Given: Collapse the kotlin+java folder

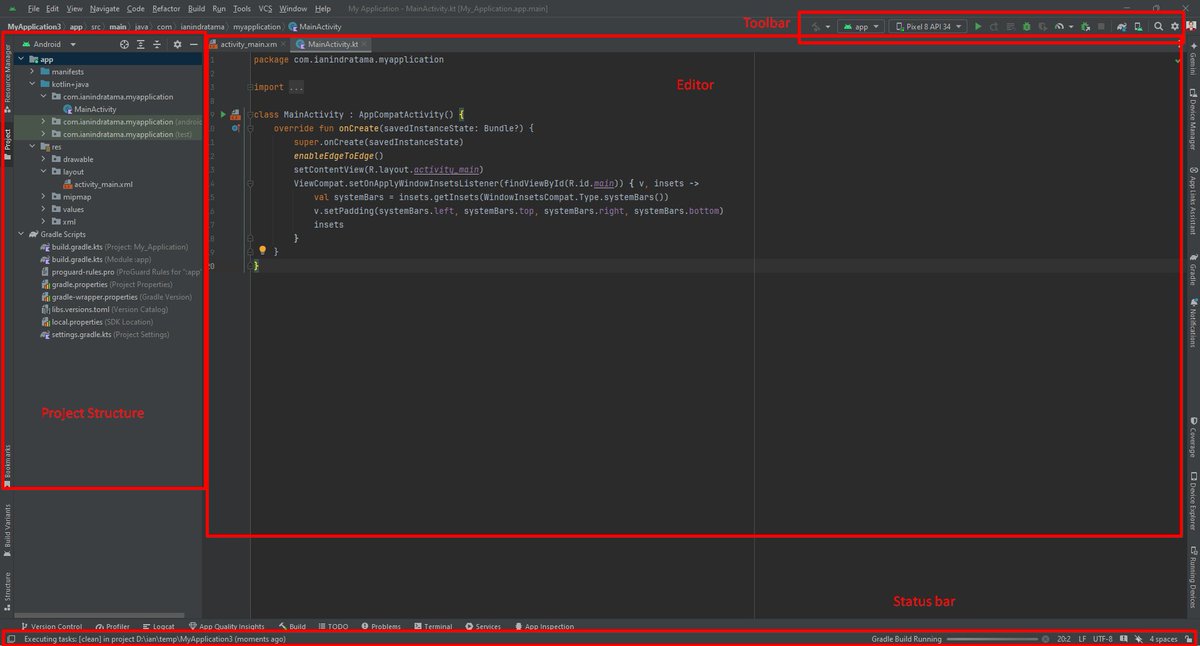Looking at the screenshot, I should 32,84.
